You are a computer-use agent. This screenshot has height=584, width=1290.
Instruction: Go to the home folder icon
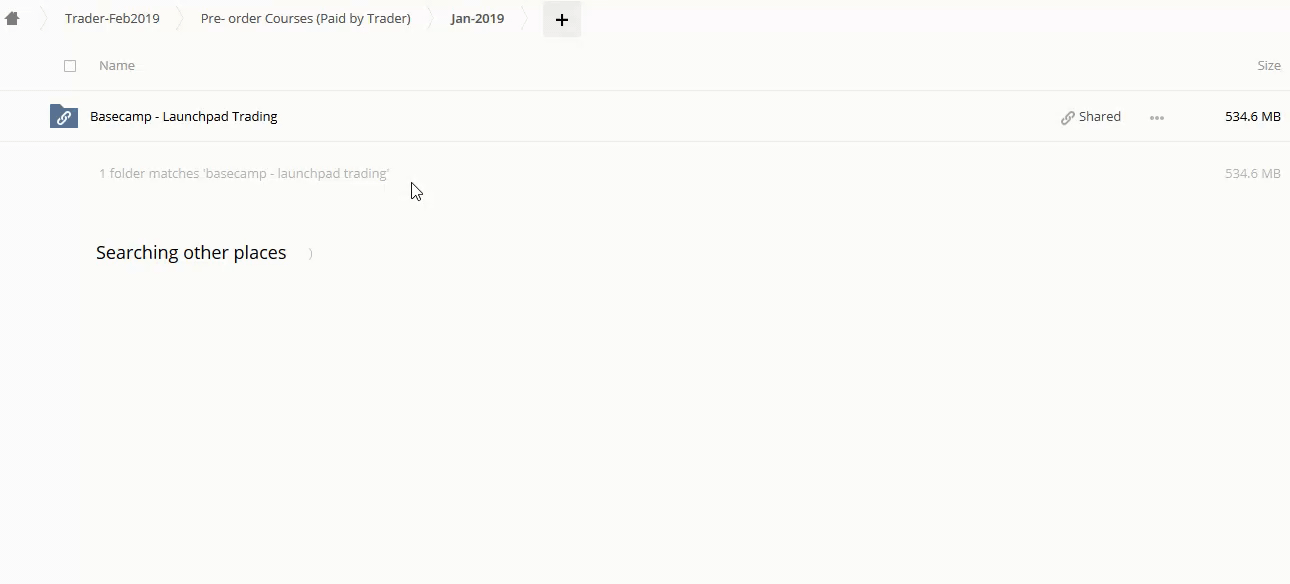tap(12, 18)
